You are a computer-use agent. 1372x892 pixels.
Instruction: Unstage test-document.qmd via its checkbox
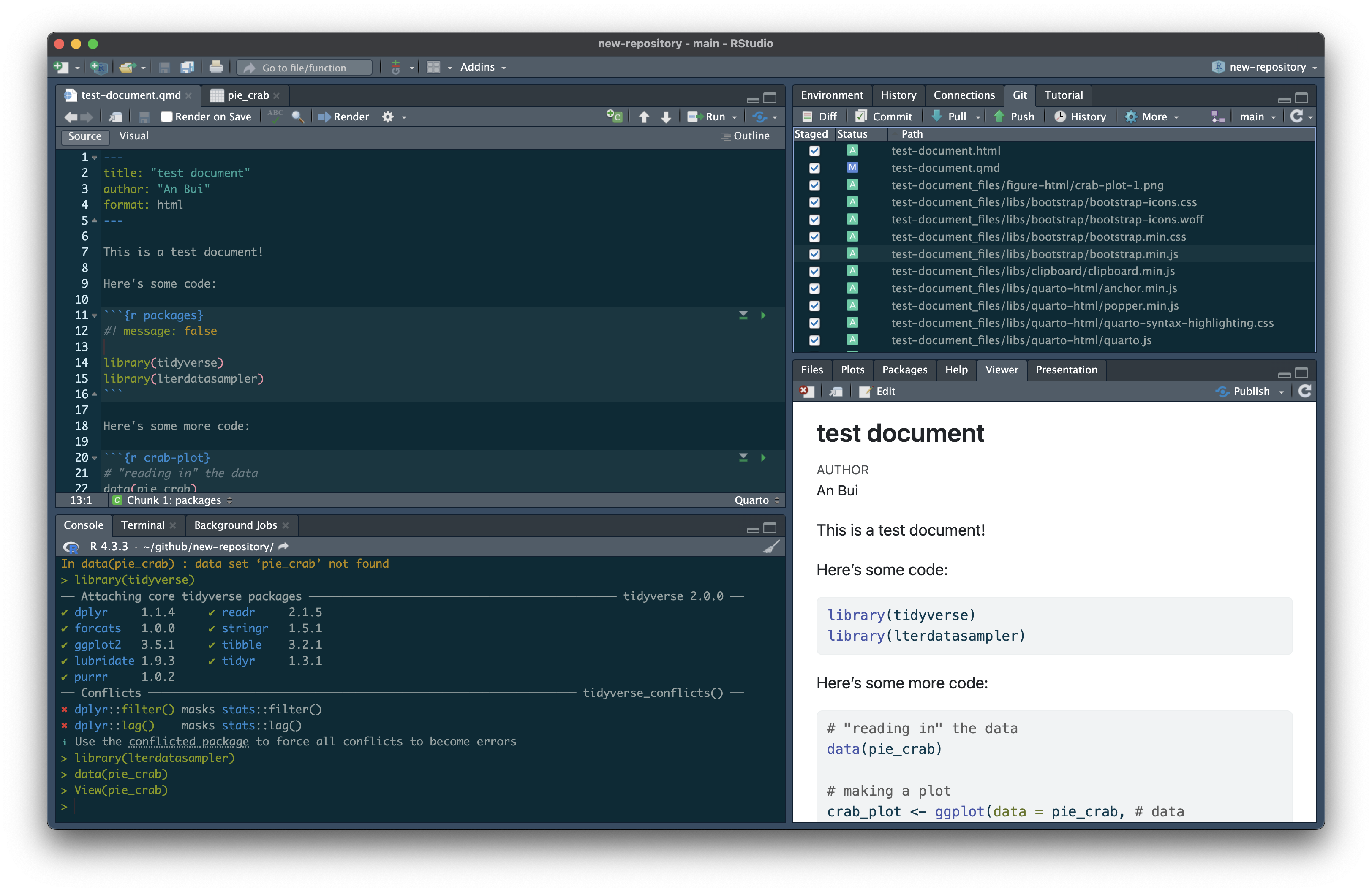coord(814,168)
